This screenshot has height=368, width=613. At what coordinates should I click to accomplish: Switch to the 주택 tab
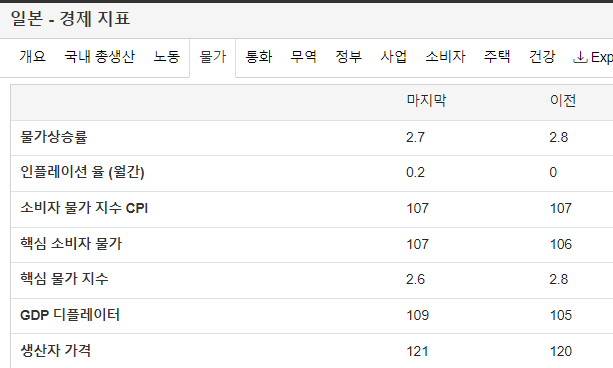click(497, 57)
